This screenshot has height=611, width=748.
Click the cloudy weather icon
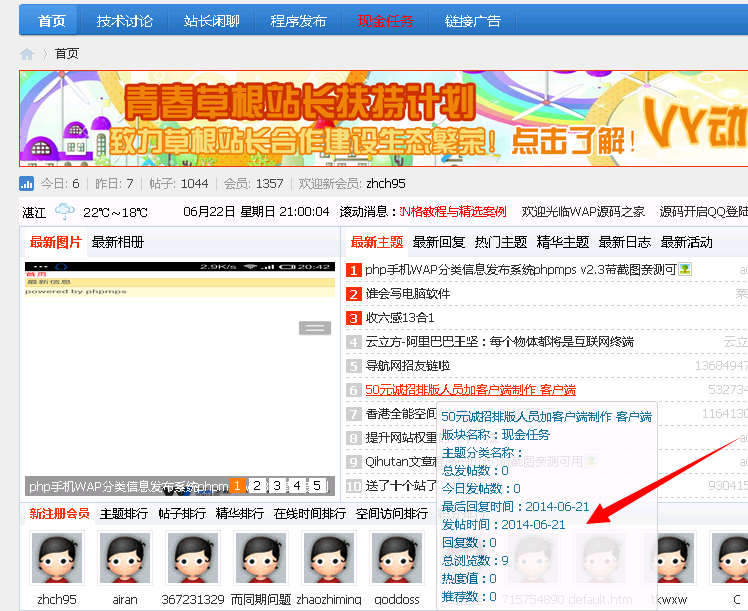point(65,211)
